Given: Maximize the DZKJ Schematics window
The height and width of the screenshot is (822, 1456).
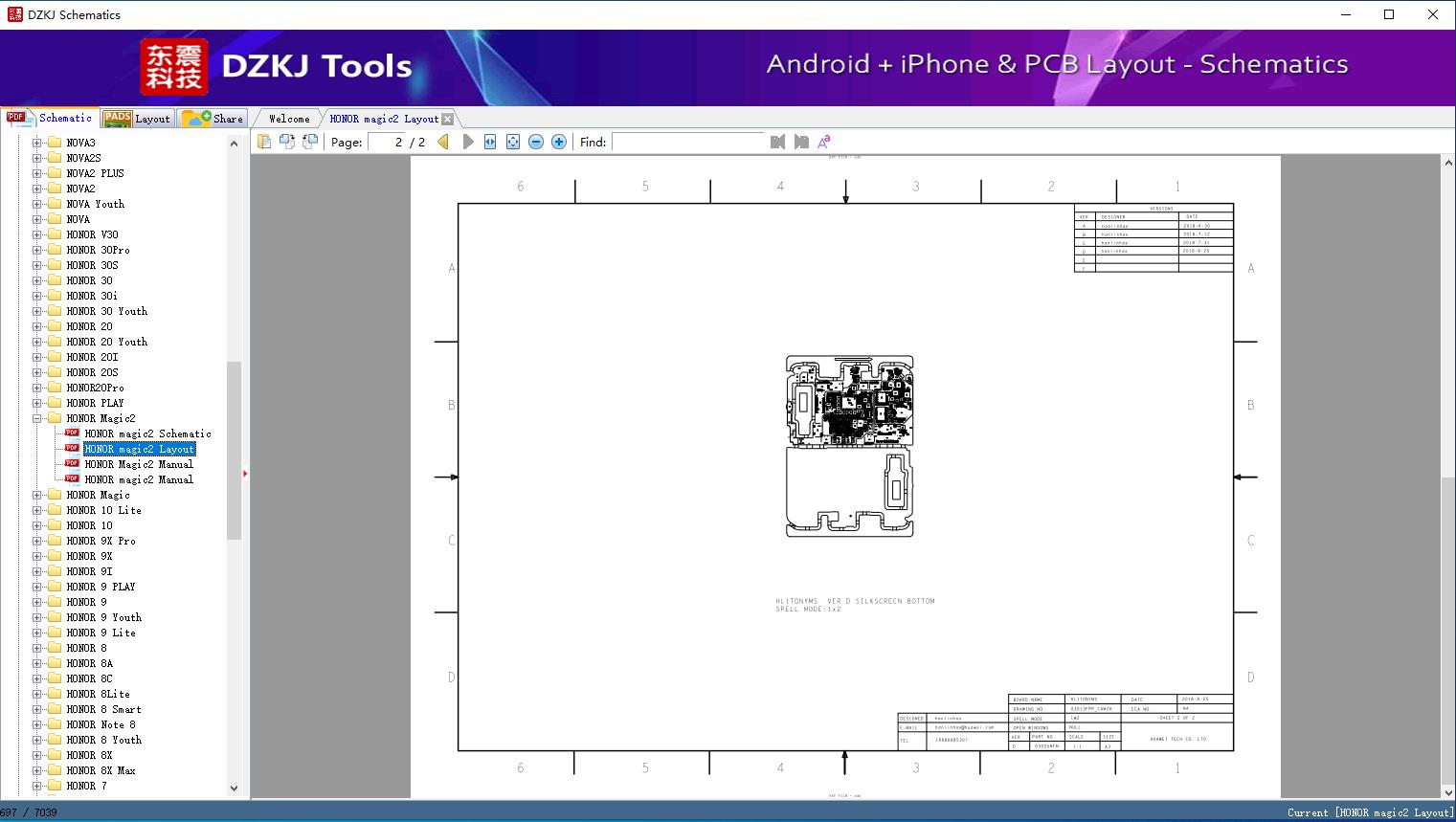Looking at the screenshot, I should pyautogui.click(x=1389, y=14).
